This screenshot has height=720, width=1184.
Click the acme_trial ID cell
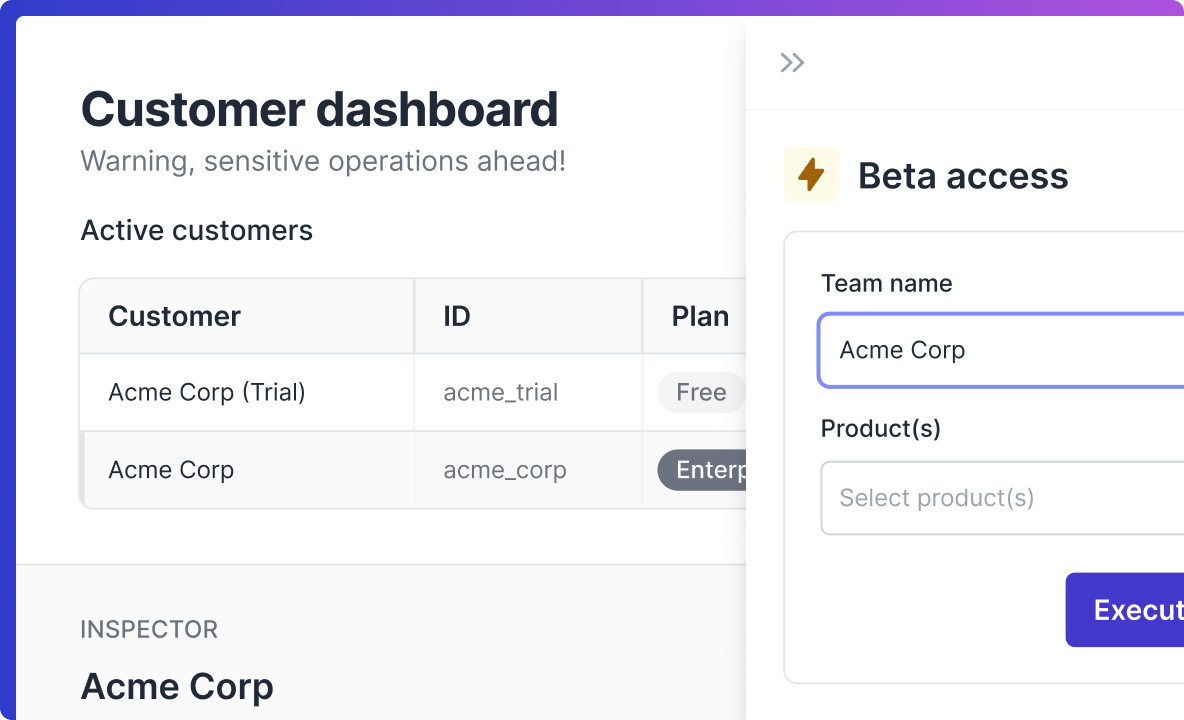click(500, 392)
